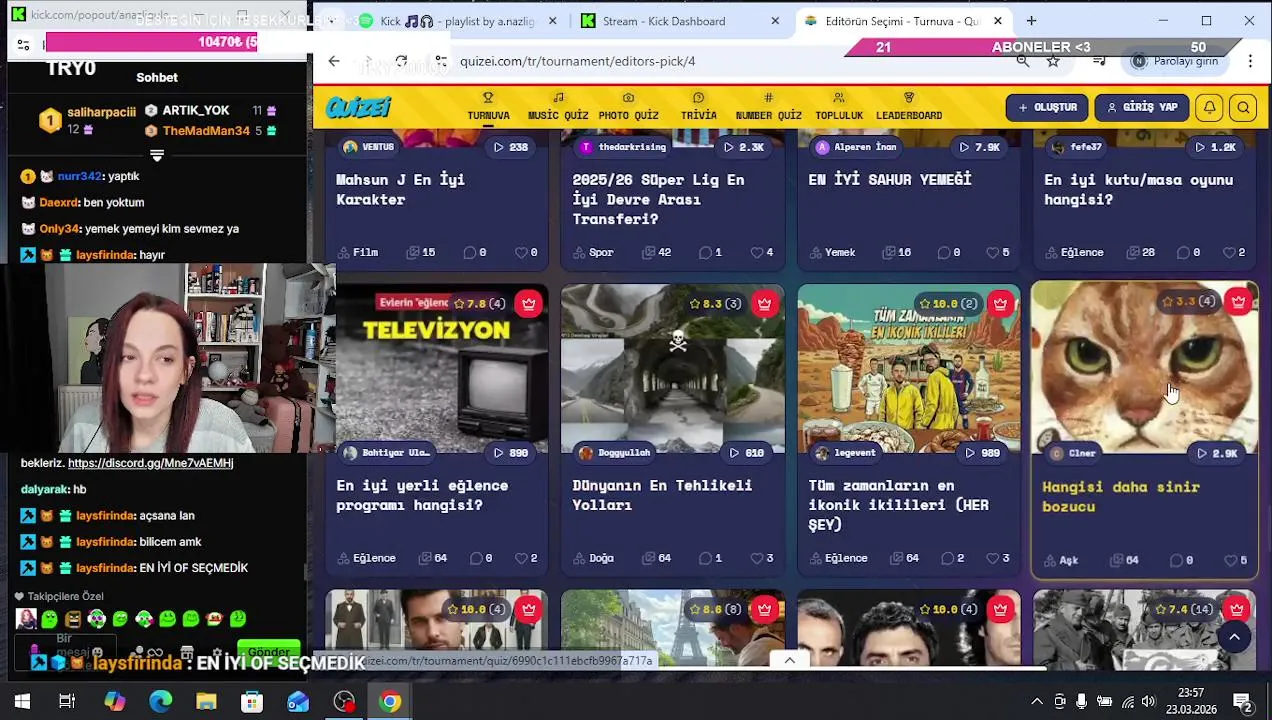Open Number Quiz section
Viewport: 1272px width, 720px height.
[x=768, y=106]
